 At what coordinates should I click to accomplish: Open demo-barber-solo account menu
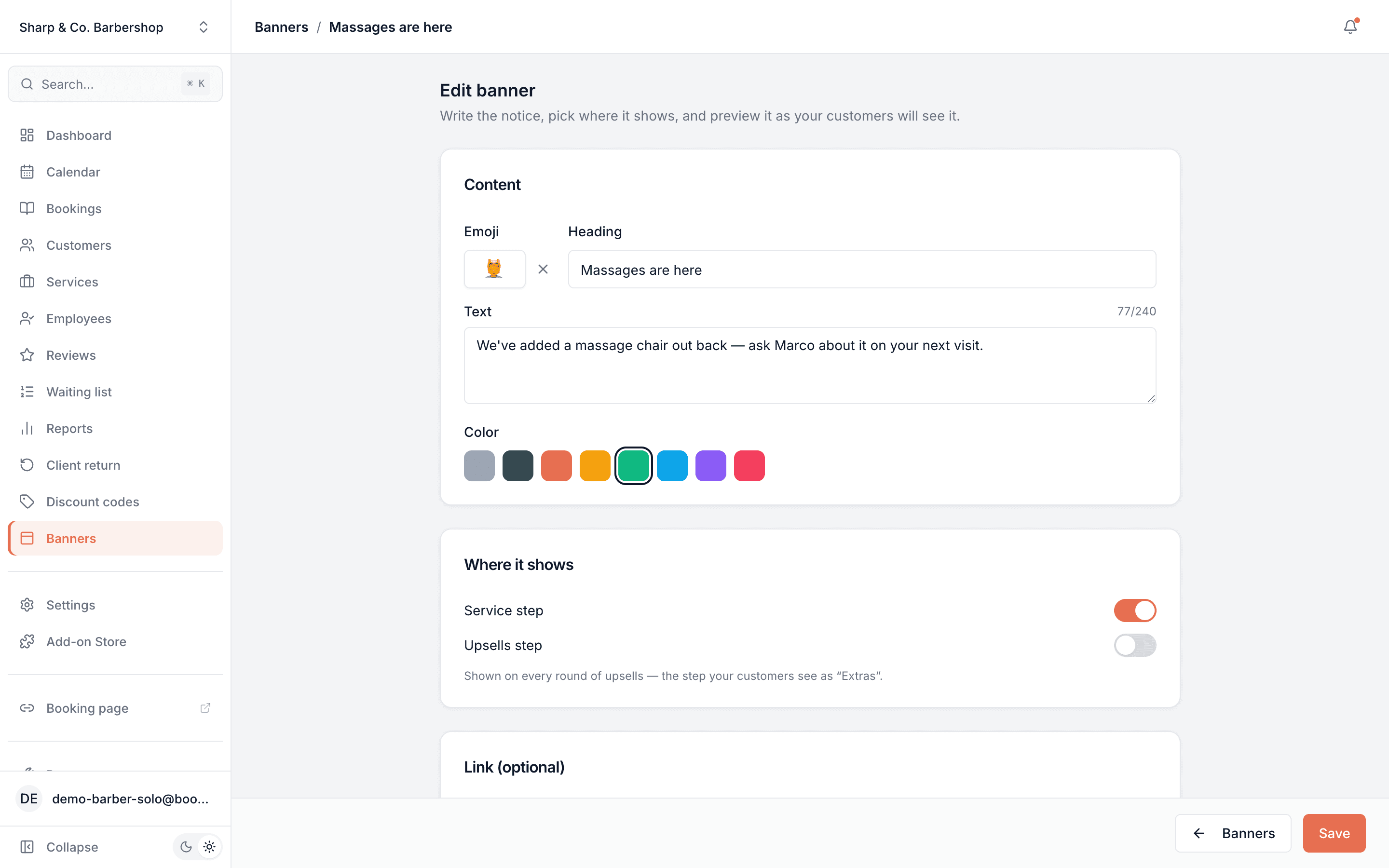(x=115, y=799)
